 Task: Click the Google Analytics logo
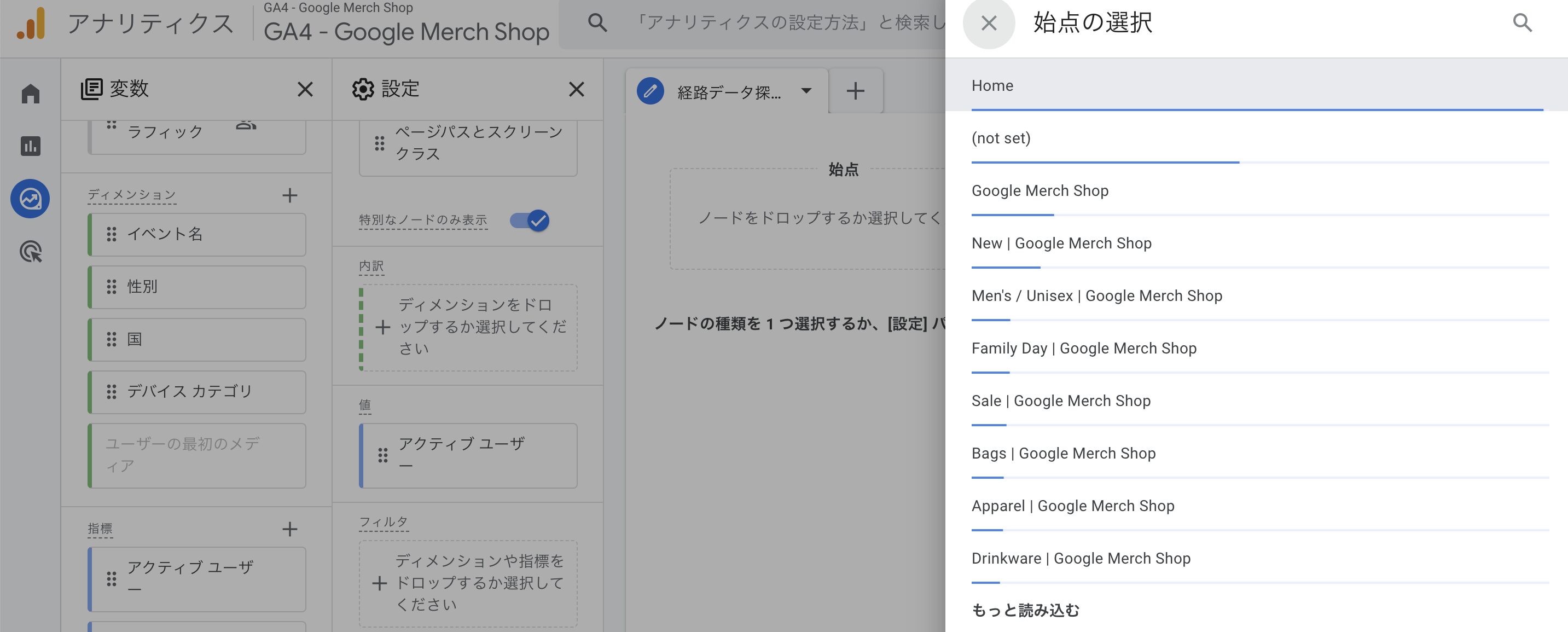(x=31, y=23)
